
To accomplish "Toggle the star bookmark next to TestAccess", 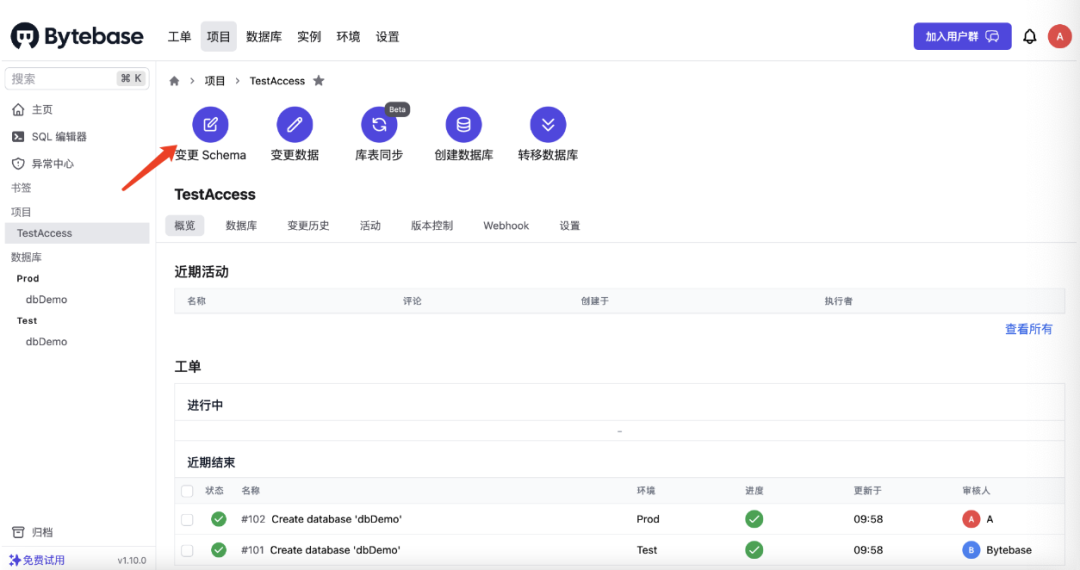I will point(318,81).
